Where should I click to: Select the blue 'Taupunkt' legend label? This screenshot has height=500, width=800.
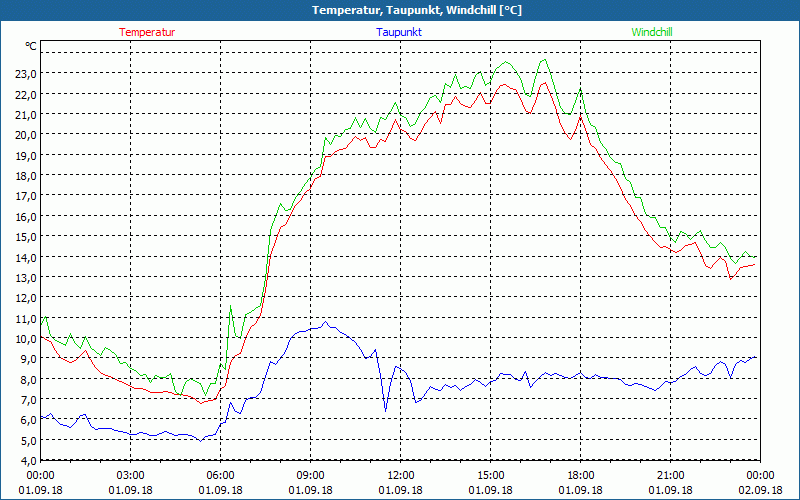(399, 32)
